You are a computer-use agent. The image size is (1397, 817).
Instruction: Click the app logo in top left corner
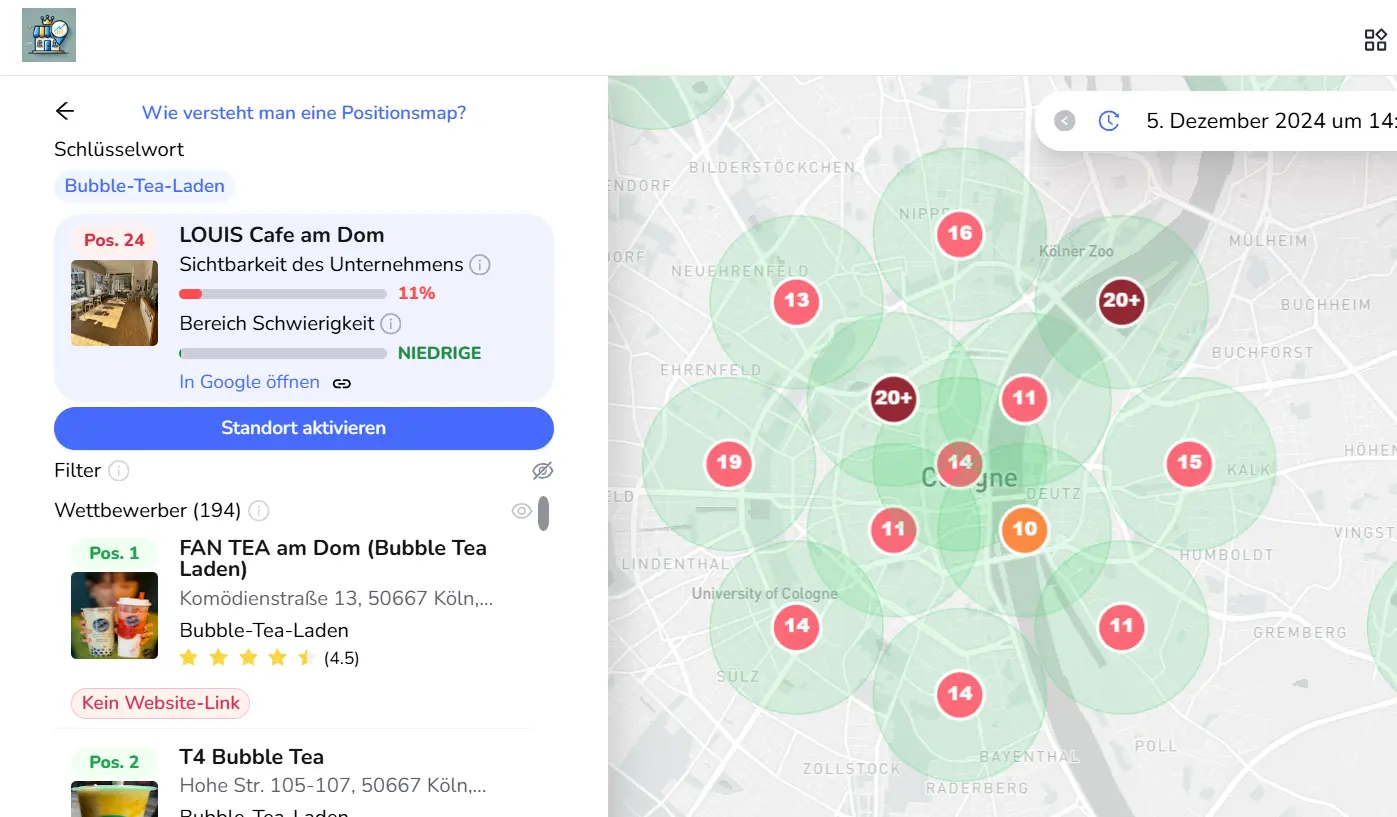coord(49,36)
